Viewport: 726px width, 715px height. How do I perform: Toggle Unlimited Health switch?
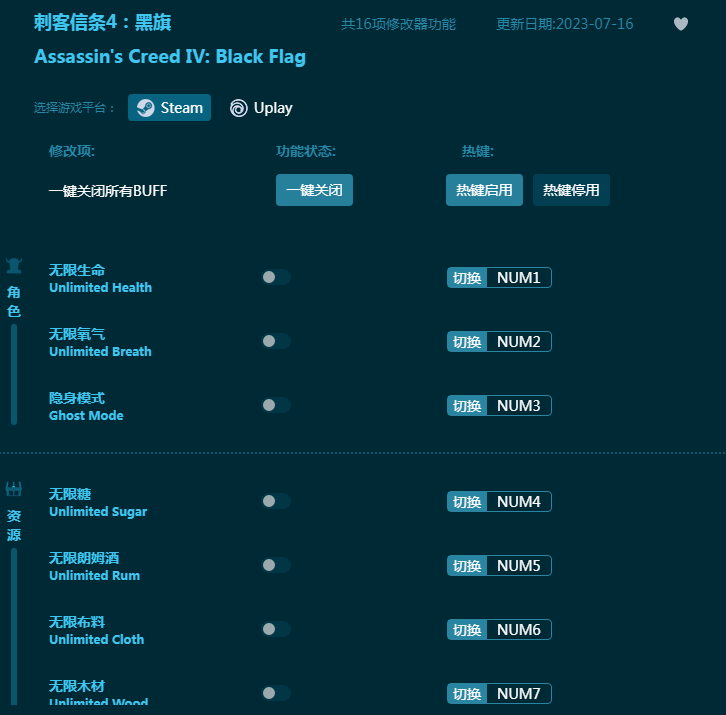pyautogui.click(x=276, y=277)
